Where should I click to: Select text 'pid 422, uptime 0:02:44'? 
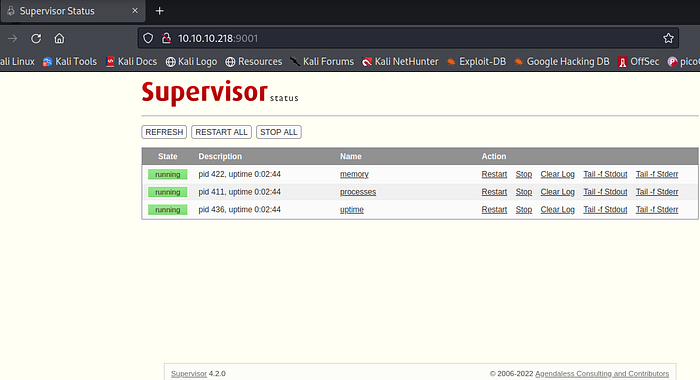[239, 174]
